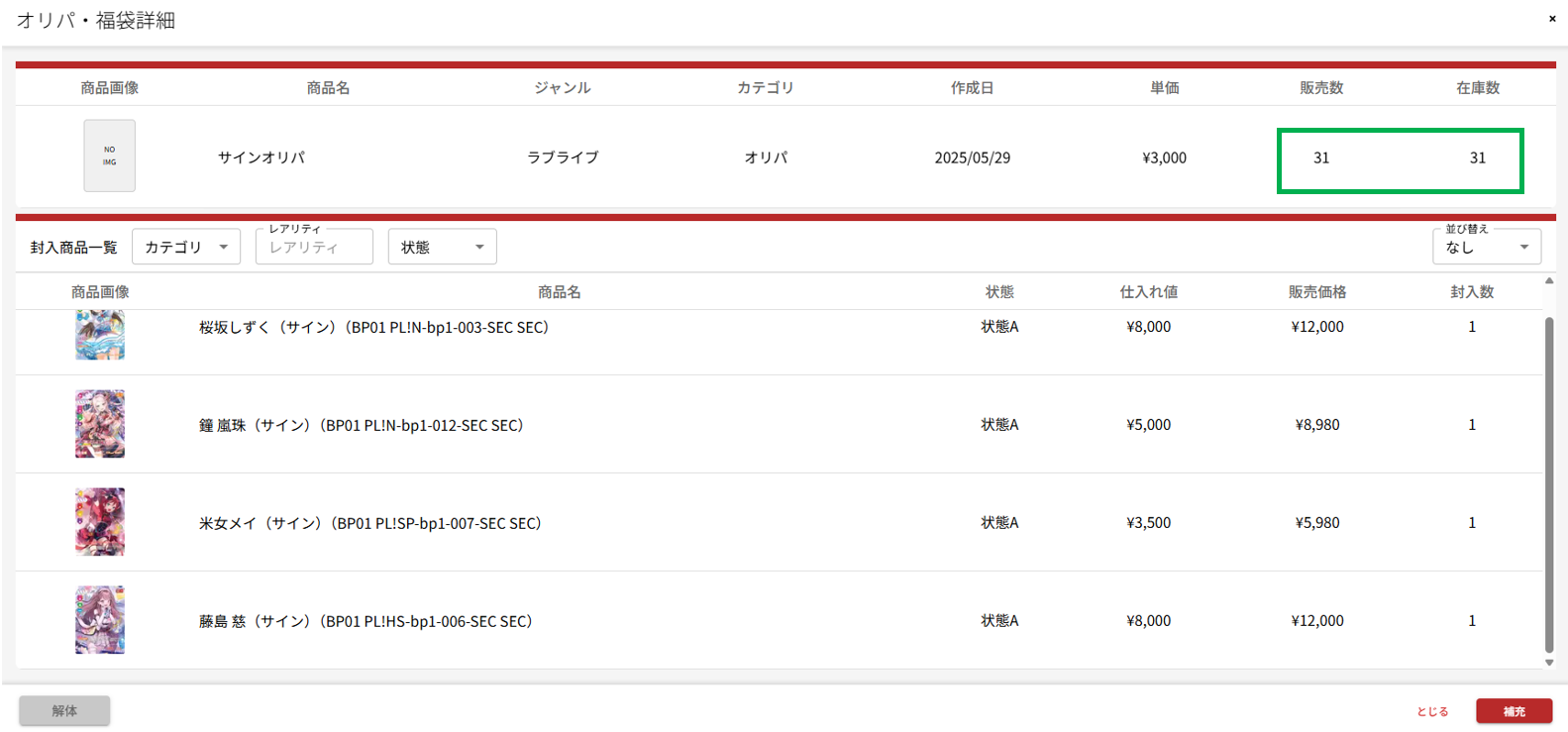Open the 状態 filter dropdown
Image resolution: width=1568 pixels, height=732 pixels.
pos(443,247)
